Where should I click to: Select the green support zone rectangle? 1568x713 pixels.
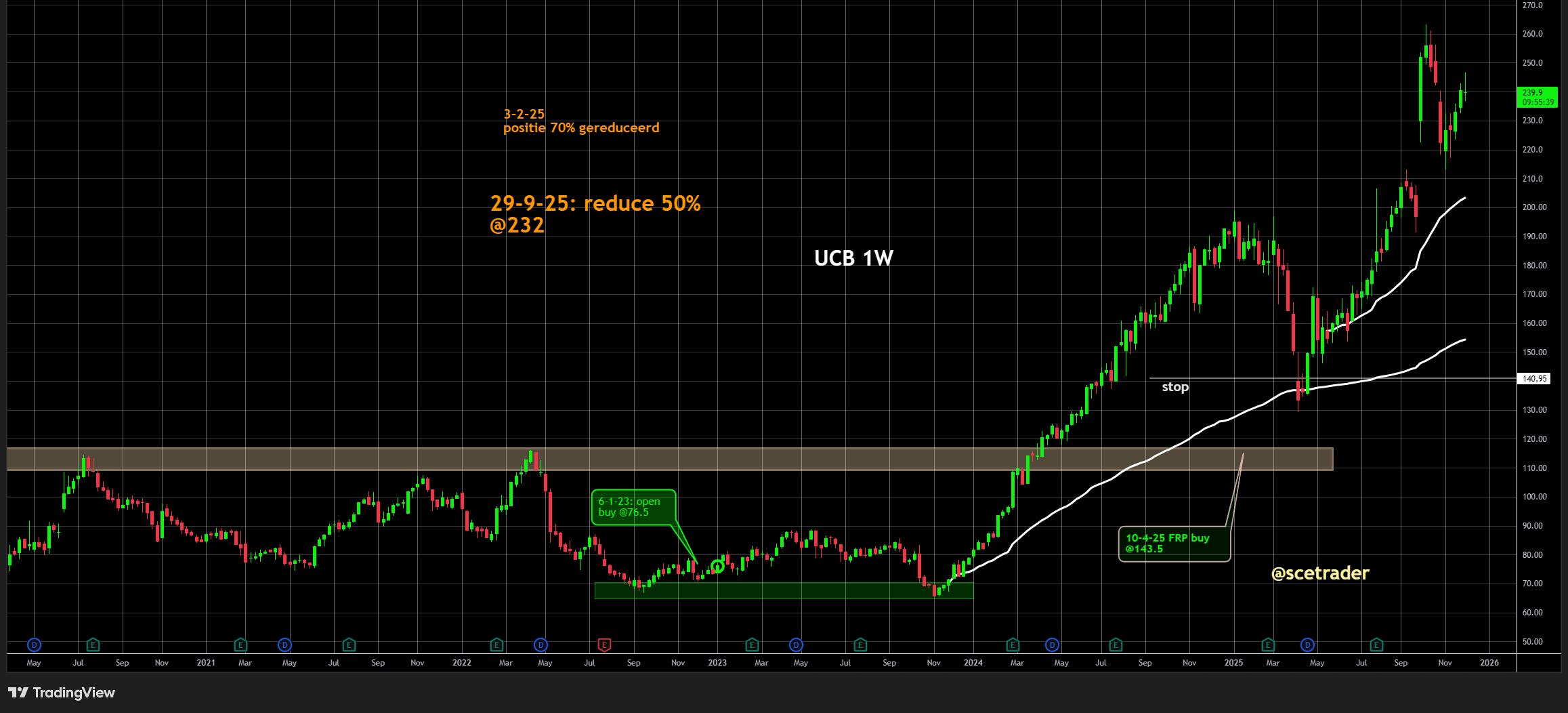coord(783,591)
